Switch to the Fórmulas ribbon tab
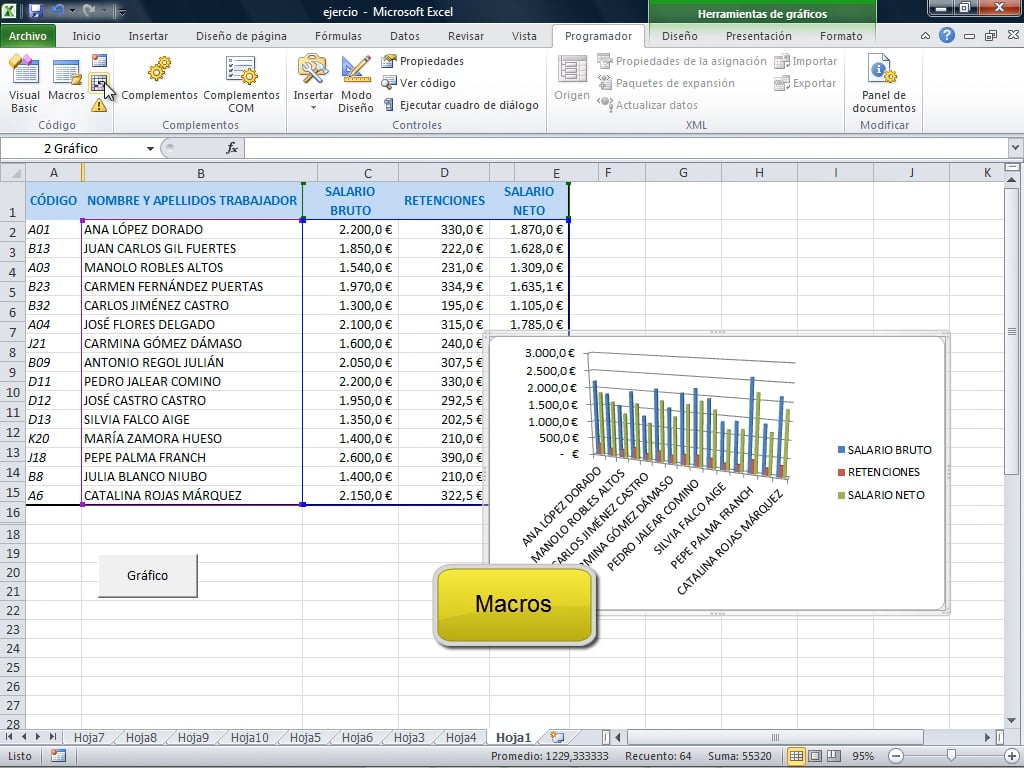 pos(338,36)
